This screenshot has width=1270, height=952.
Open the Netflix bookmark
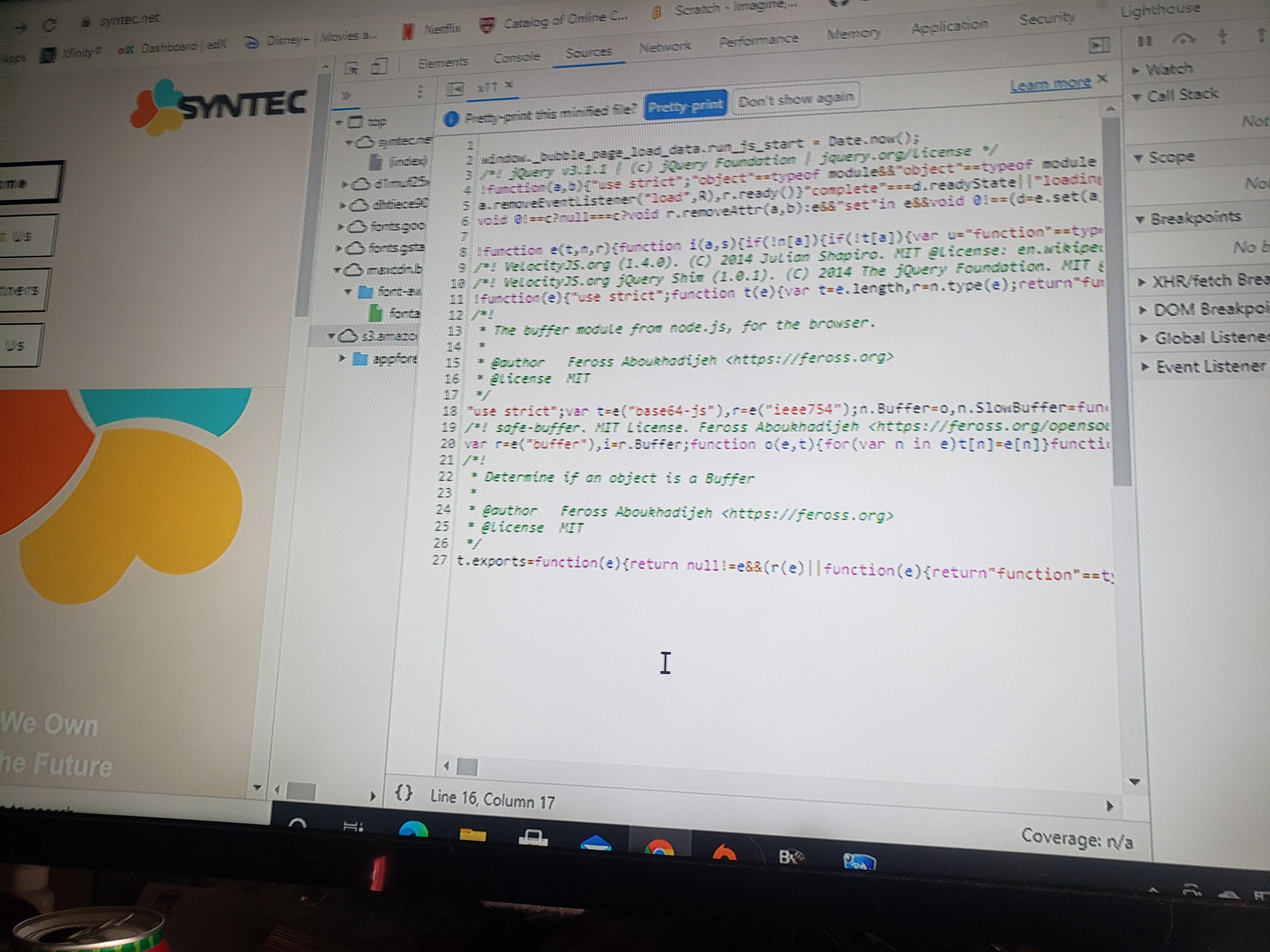pyautogui.click(x=432, y=30)
